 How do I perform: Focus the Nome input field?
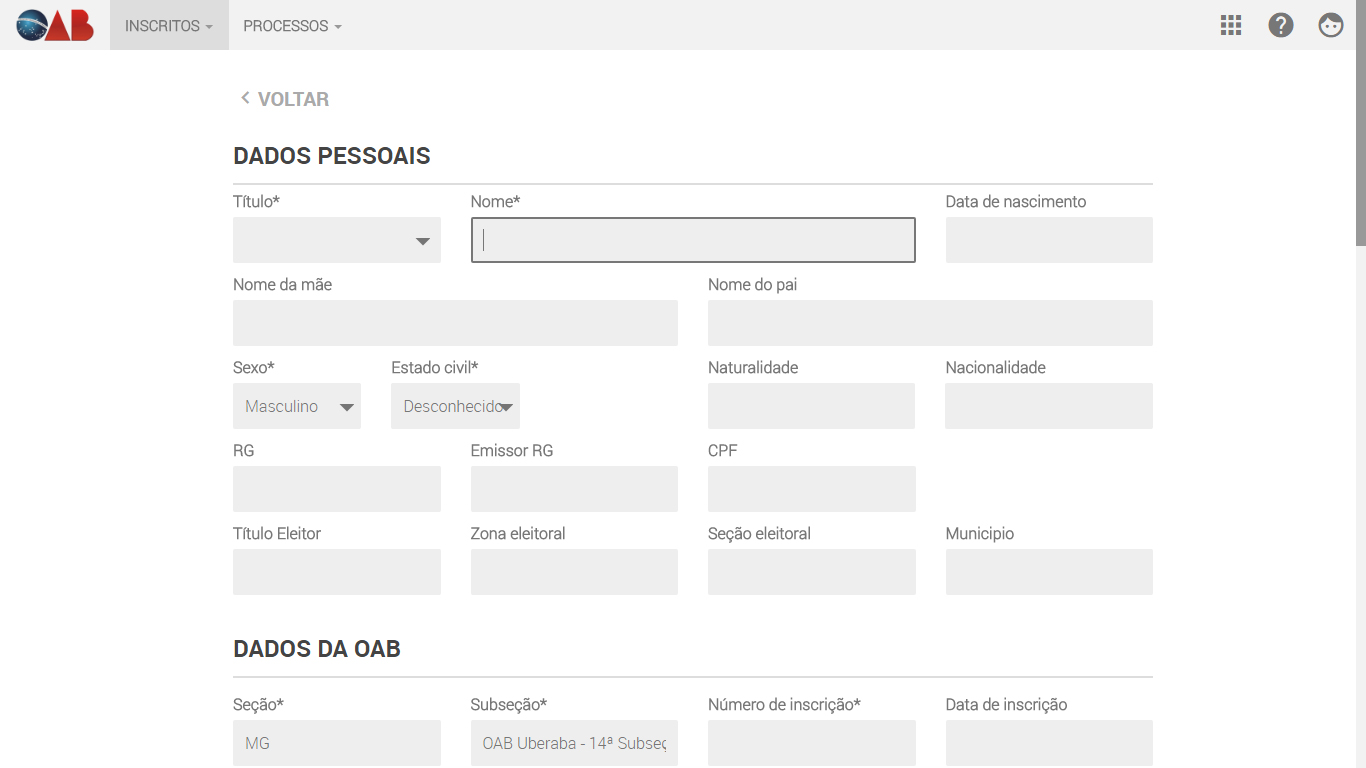tap(693, 240)
